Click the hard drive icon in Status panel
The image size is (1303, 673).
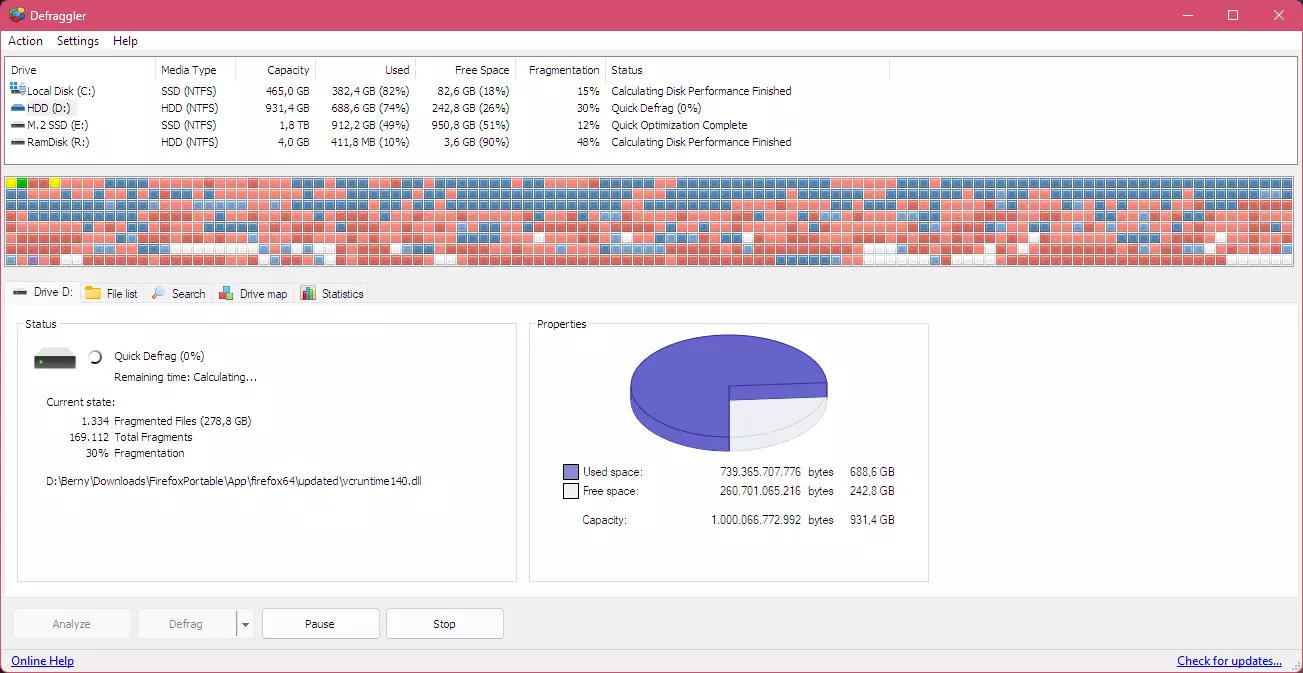55,358
